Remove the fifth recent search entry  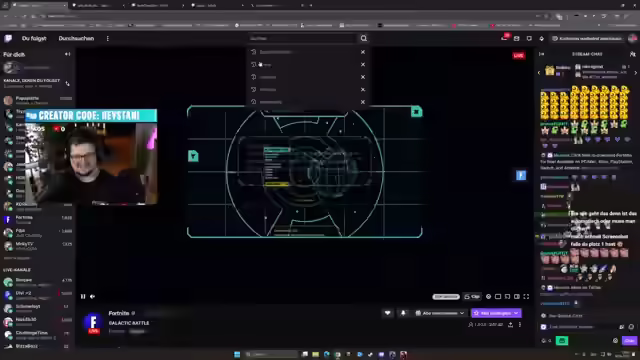tap(362, 102)
